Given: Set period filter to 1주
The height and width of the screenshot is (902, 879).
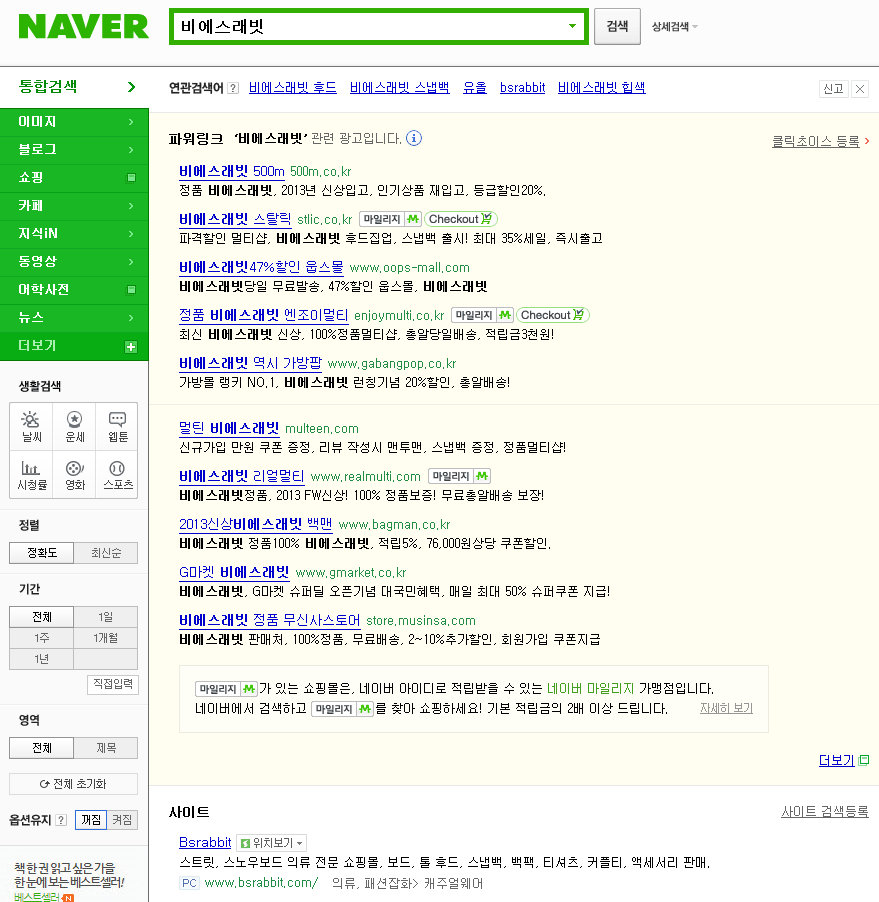Looking at the screenshot, I should (41, 638).
